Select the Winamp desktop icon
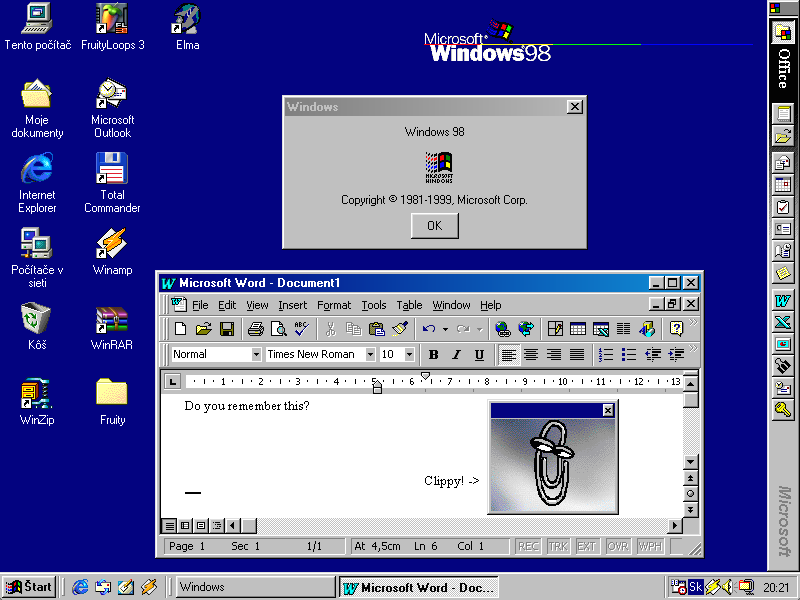The image size is (800, 600). click(x=112, y=253)
